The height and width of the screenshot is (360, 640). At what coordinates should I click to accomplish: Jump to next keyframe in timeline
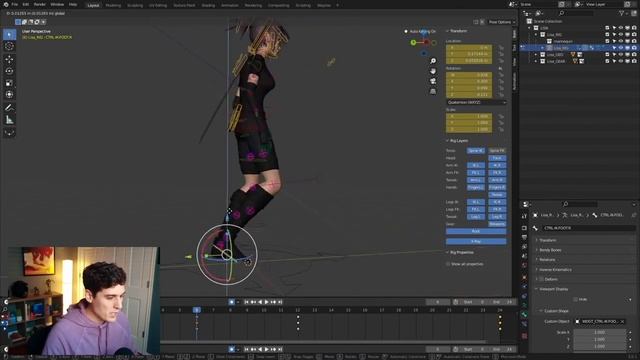pos(273,302)
